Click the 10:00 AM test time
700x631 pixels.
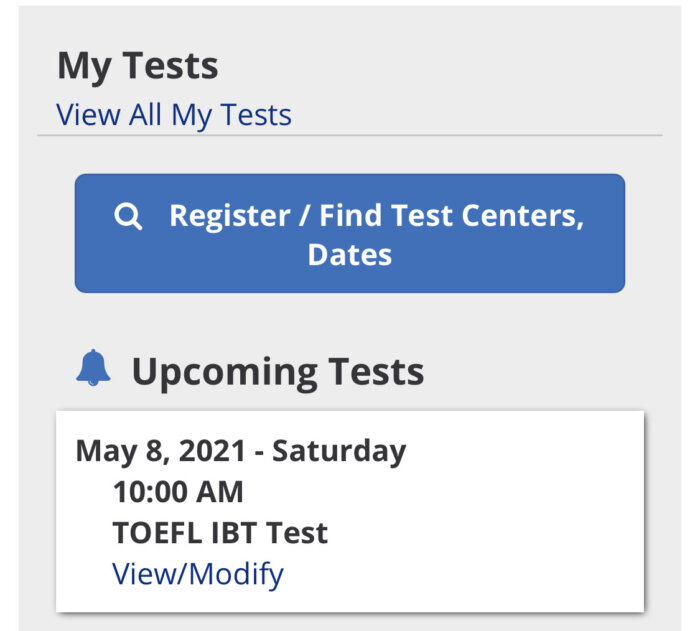point(178,492)
